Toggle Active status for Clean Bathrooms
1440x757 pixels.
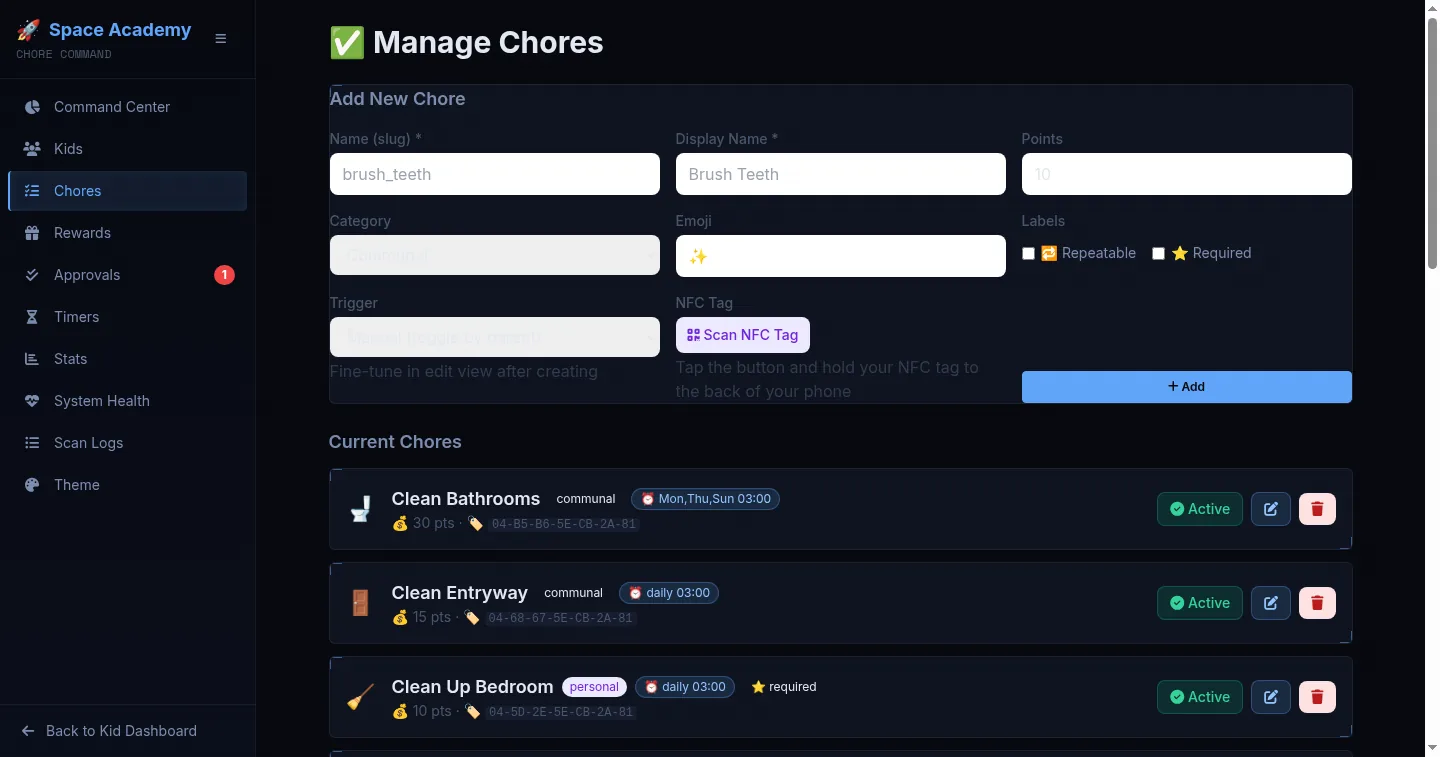pyautogui.click(x=1200, y=509)
